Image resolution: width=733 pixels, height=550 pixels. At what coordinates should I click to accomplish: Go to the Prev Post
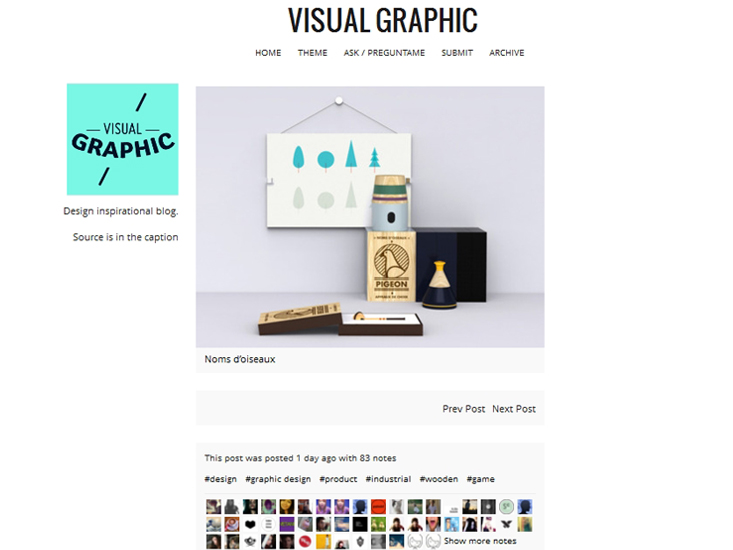point(464,409)
